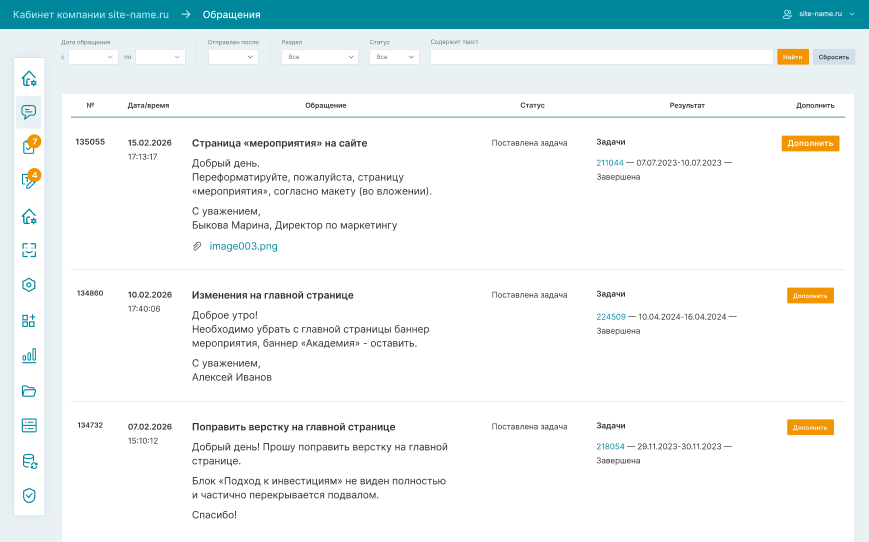Viewport: 869px width, 542px height.
Task: Click the Содержит текст input field
Action: 601,57
